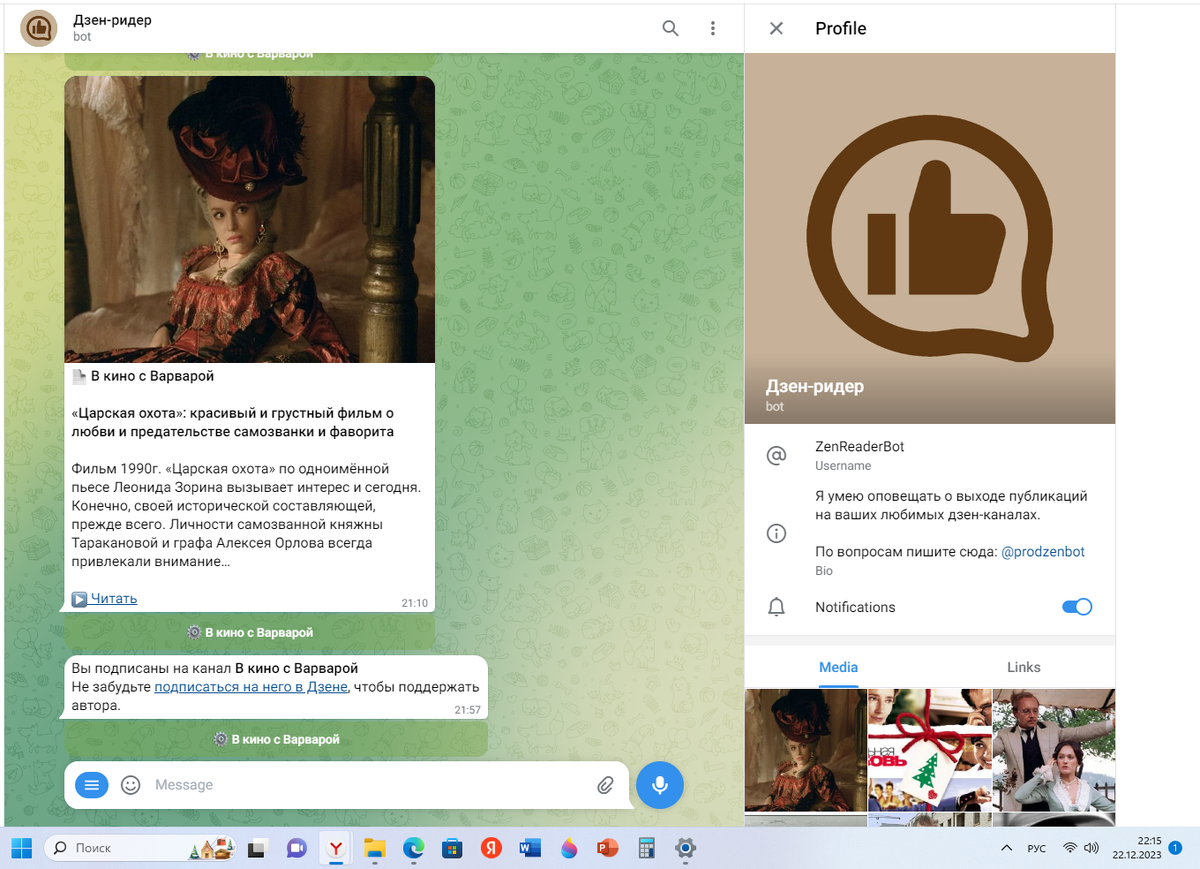Open the network and volume quick settings
This screenshot has width=1200, height=869.
tap(1081, 848)
